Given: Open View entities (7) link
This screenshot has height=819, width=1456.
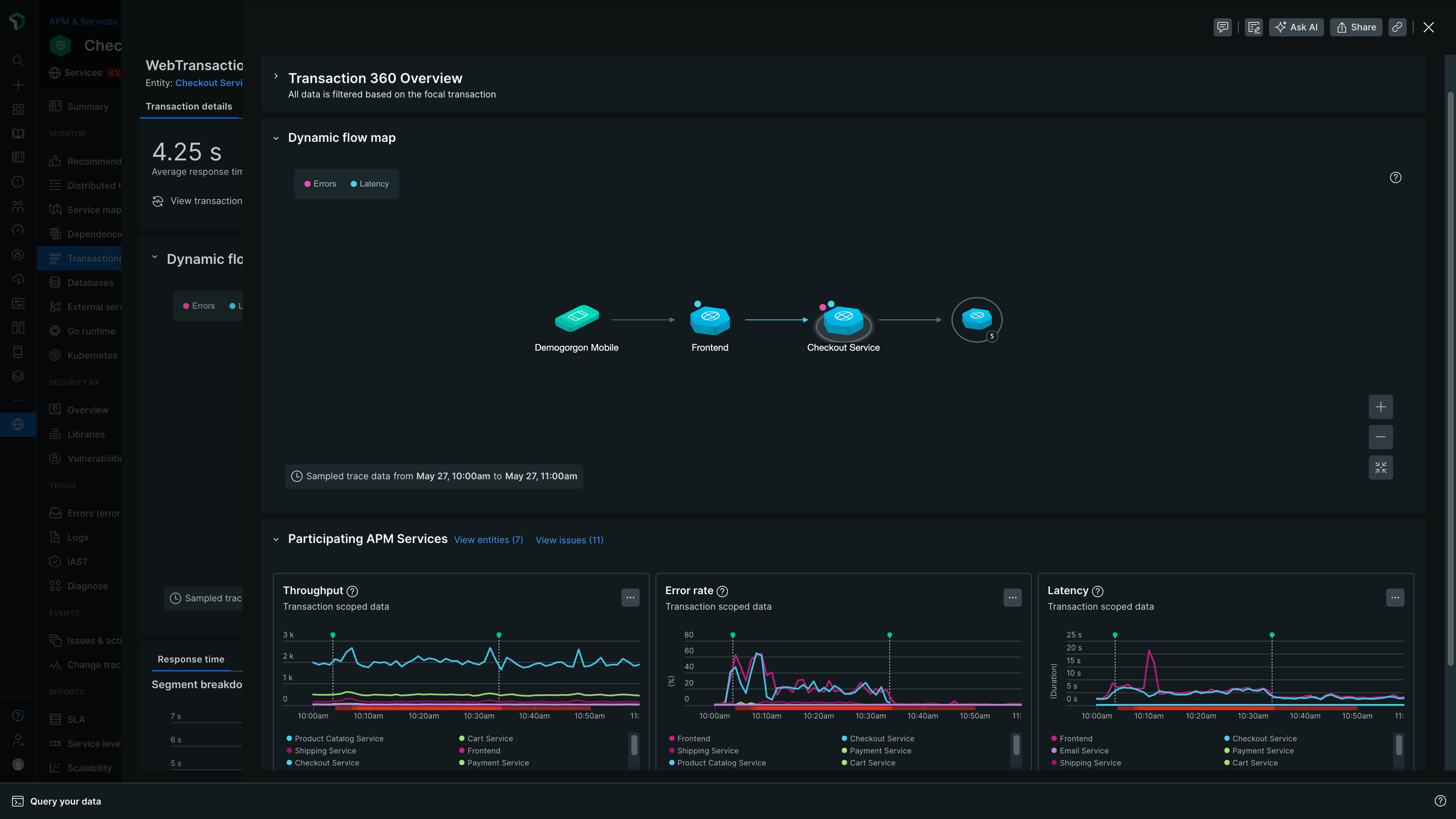Looking at the screenshot, I should tap(488, 540).
